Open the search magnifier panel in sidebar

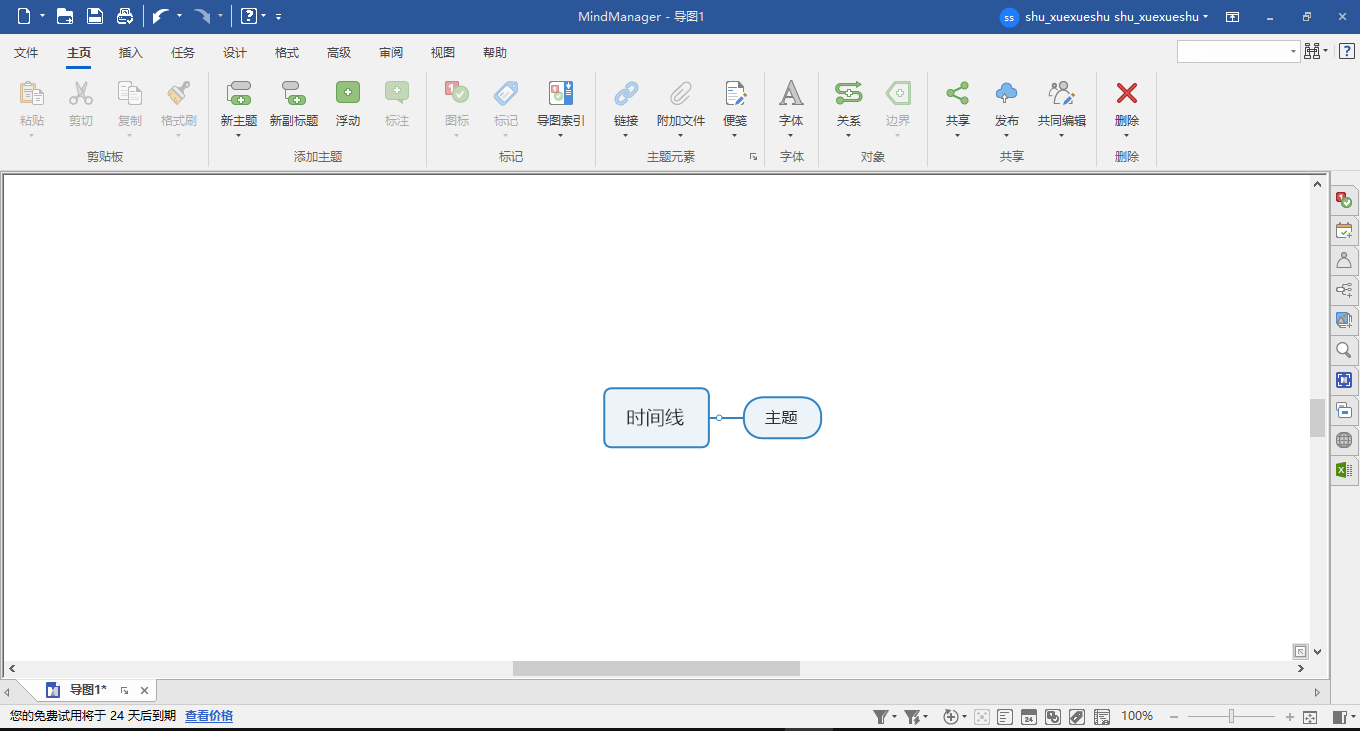(x=1344, y=350)
